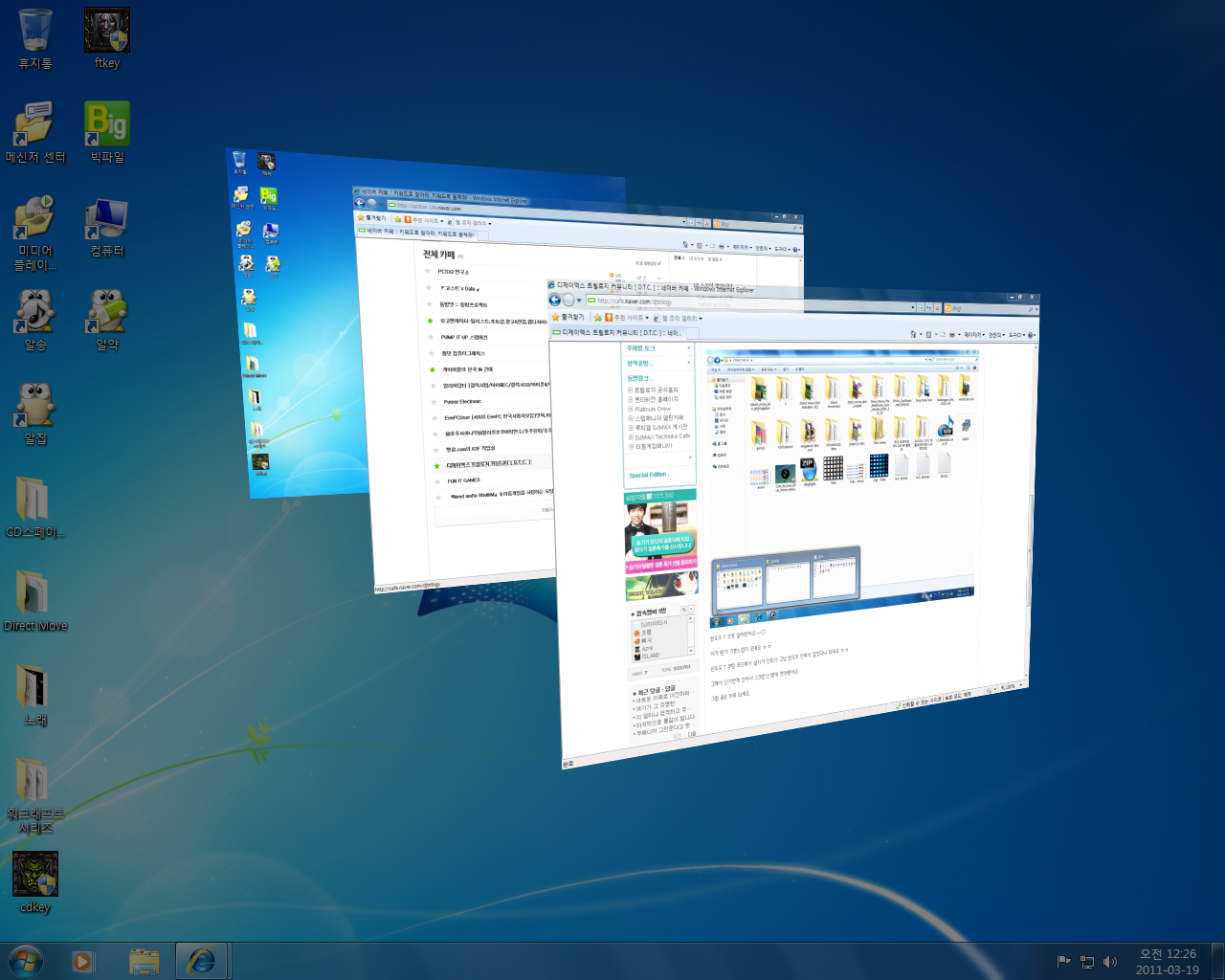The width and height of the screenshot is (1225, 980).
Task: Click the Internet Explorer taskbar button
Action: pyautogui.click(x=201, y=961)
